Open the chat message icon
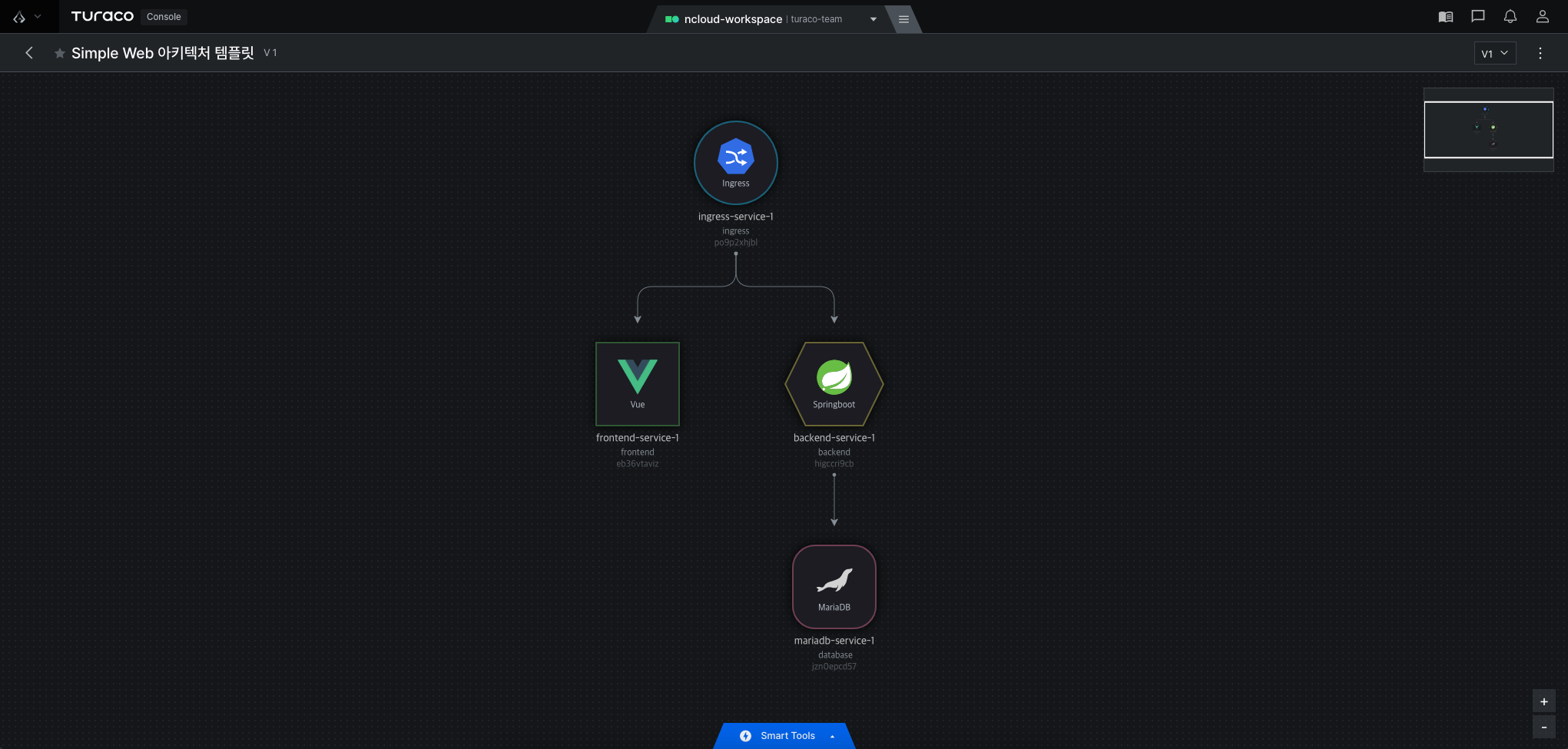 (x=1478, y=17)
